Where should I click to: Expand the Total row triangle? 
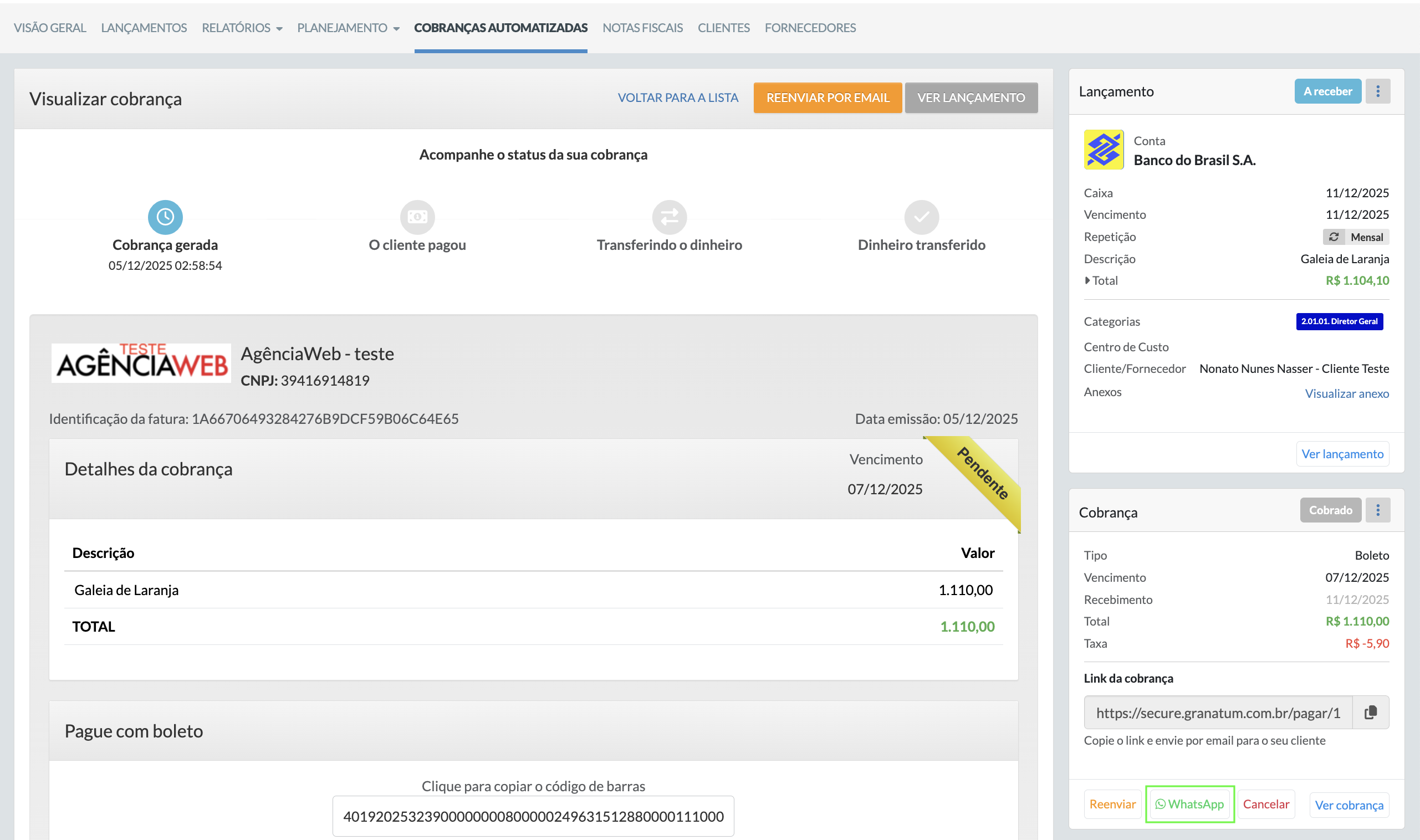1087,280
